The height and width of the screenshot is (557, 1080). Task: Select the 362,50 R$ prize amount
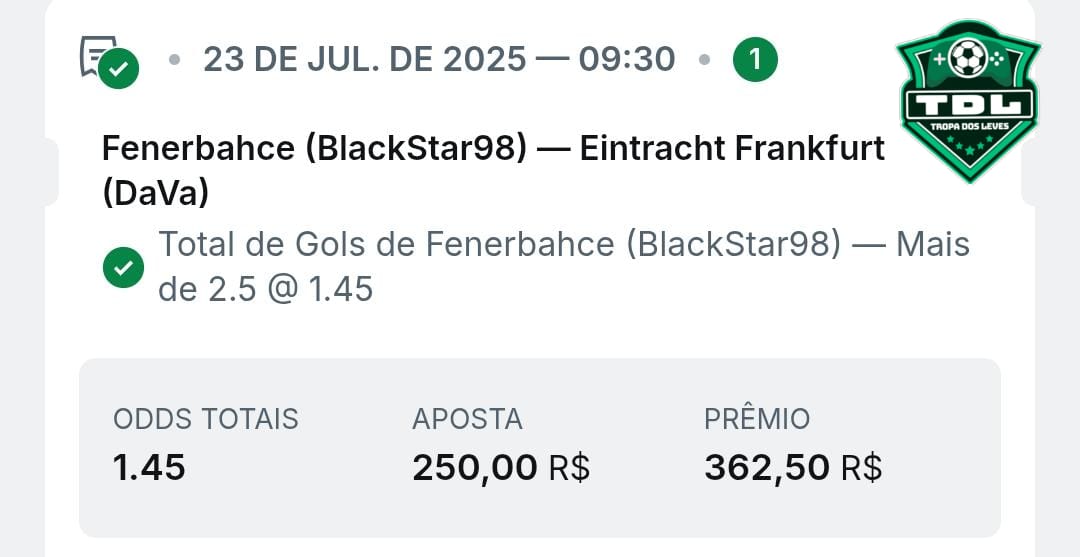(793, 467)
